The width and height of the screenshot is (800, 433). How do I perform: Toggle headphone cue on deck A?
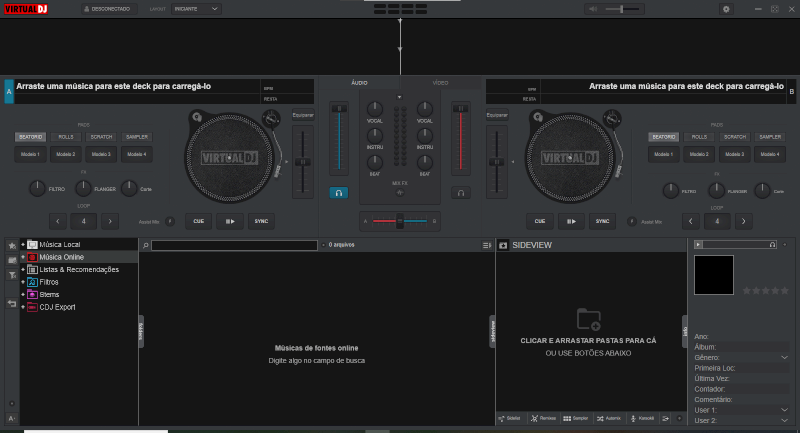pos(340,192)
